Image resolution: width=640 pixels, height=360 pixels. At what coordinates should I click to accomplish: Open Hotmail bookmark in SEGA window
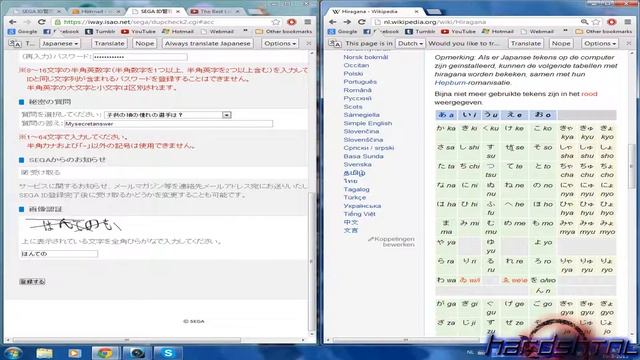click(178, 31)
